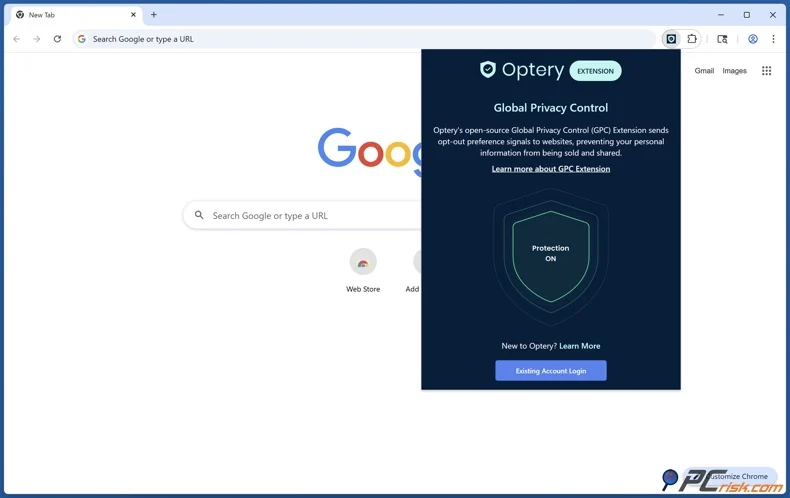790x498 pixels.
Task: Open Chrome's three-dot menu
Action: pos(773,39)
